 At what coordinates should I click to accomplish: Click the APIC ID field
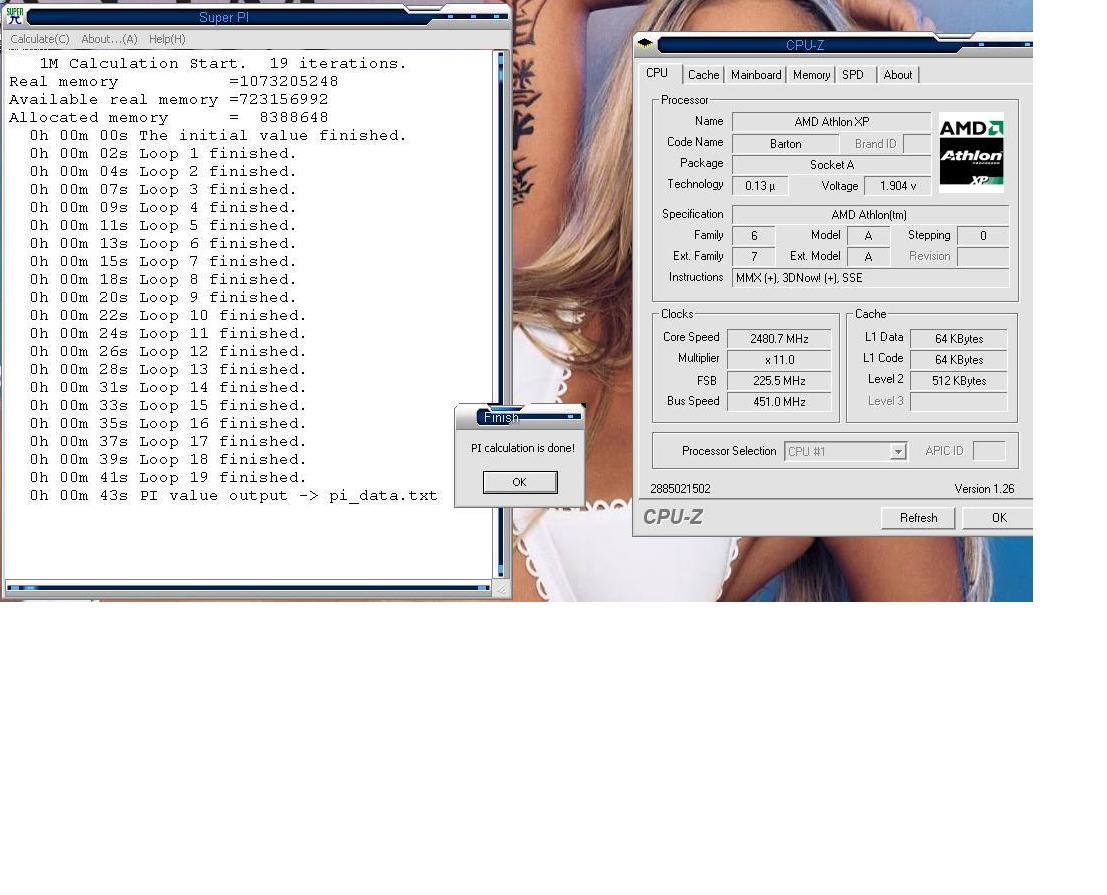tap(989, 451)
